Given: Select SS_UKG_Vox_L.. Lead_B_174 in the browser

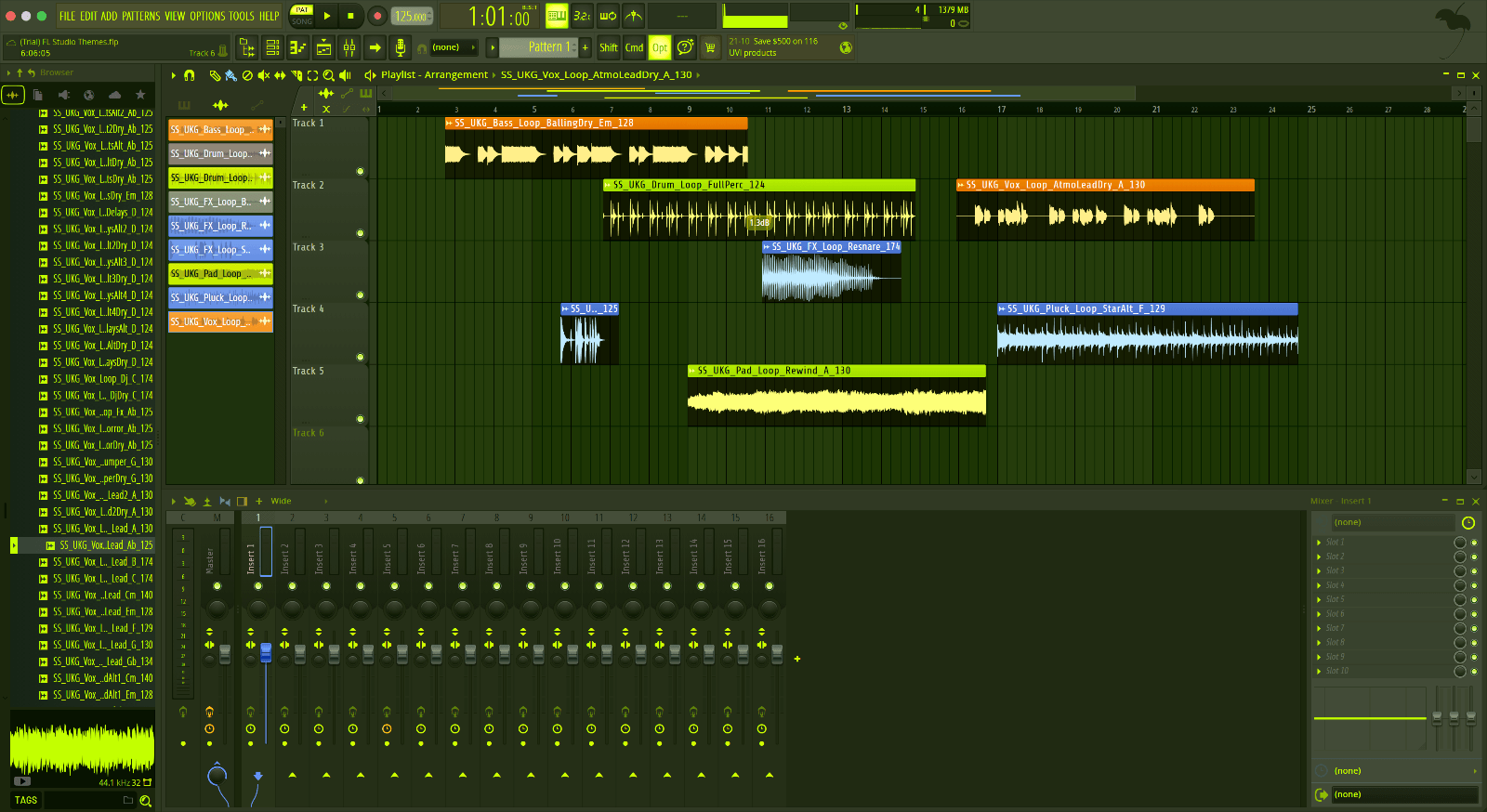Looking at the screenshot, I should click(x=102, y=562).
